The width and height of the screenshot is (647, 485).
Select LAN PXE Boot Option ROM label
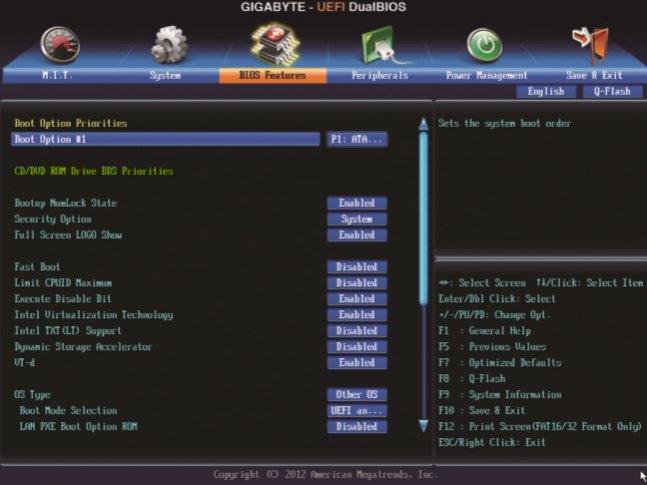click(78, 427)
